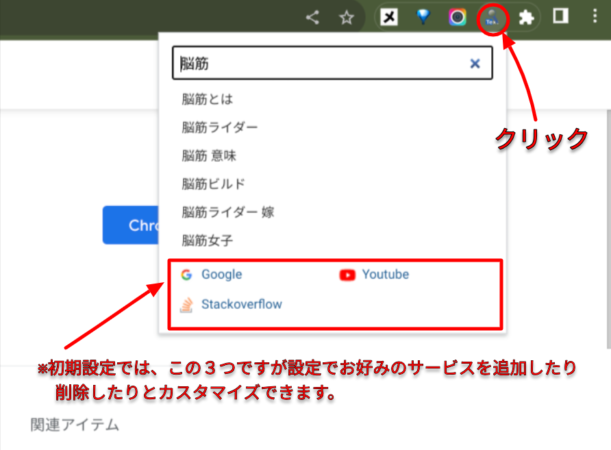Click the red-circled search extension icon
This screenshot has width=611, height=450.
[492, 17]
